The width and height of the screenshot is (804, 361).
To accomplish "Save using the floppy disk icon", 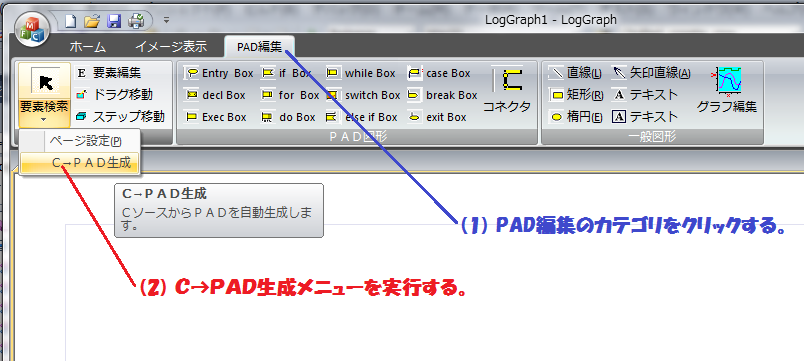I will pos(114,21).
